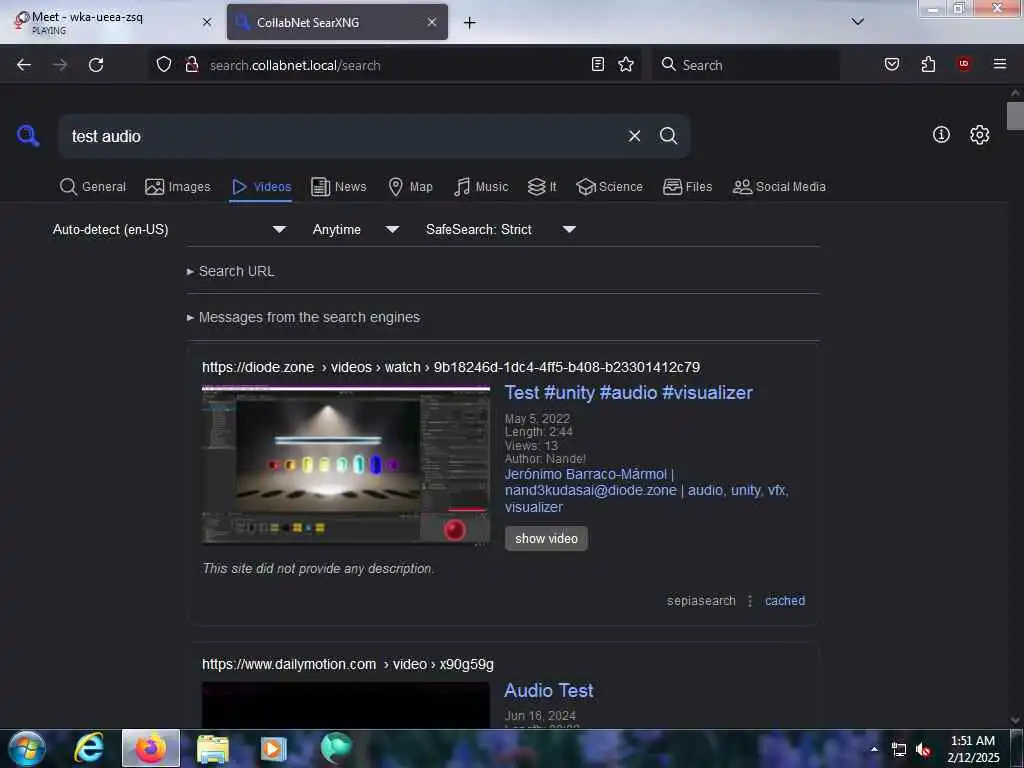1024x768 pixels.
Task: Open SearXNG preferences gear icon
Action: 979,135
